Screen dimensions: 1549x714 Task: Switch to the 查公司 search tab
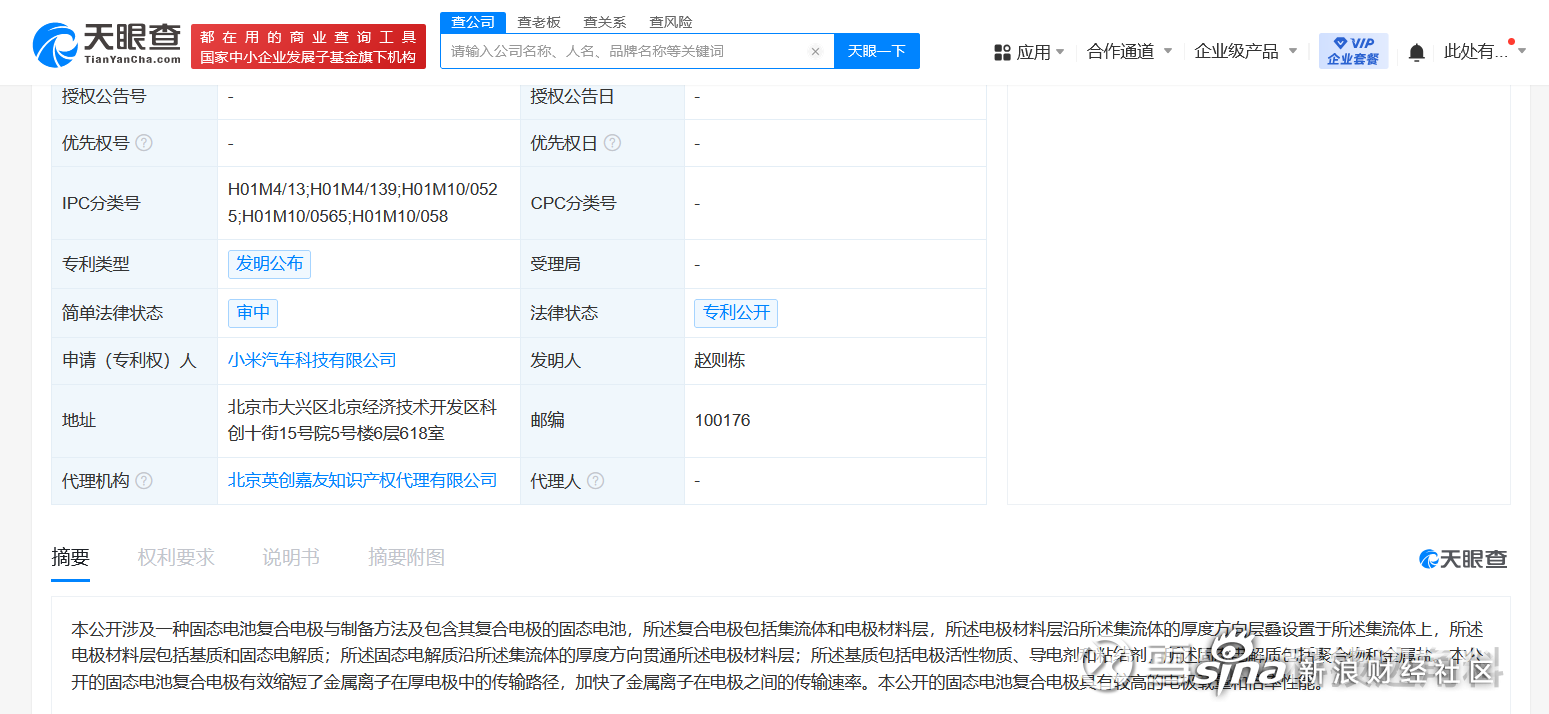point(473,22)
